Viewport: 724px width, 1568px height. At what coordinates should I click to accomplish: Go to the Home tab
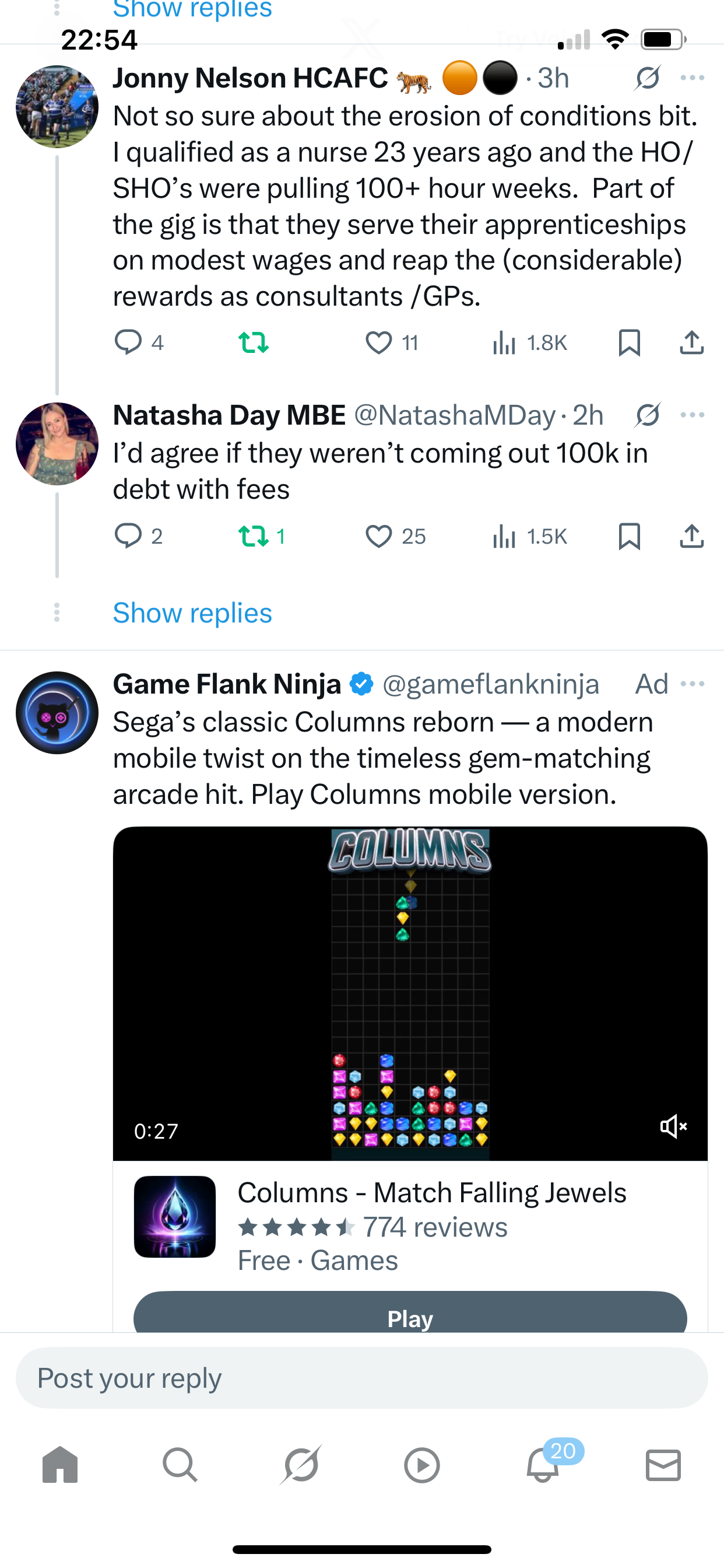[x=60, y=1465]
